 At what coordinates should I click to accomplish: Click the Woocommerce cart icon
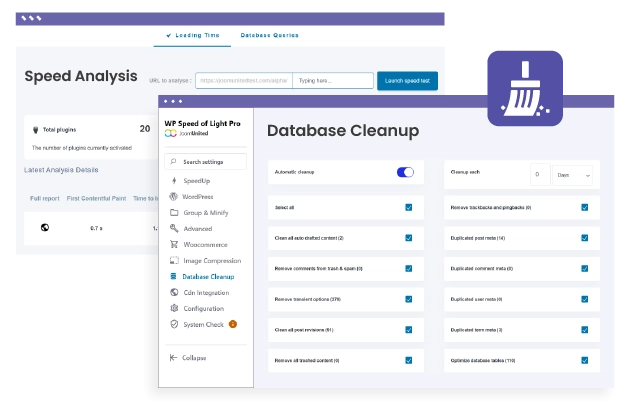pos(174,244)
